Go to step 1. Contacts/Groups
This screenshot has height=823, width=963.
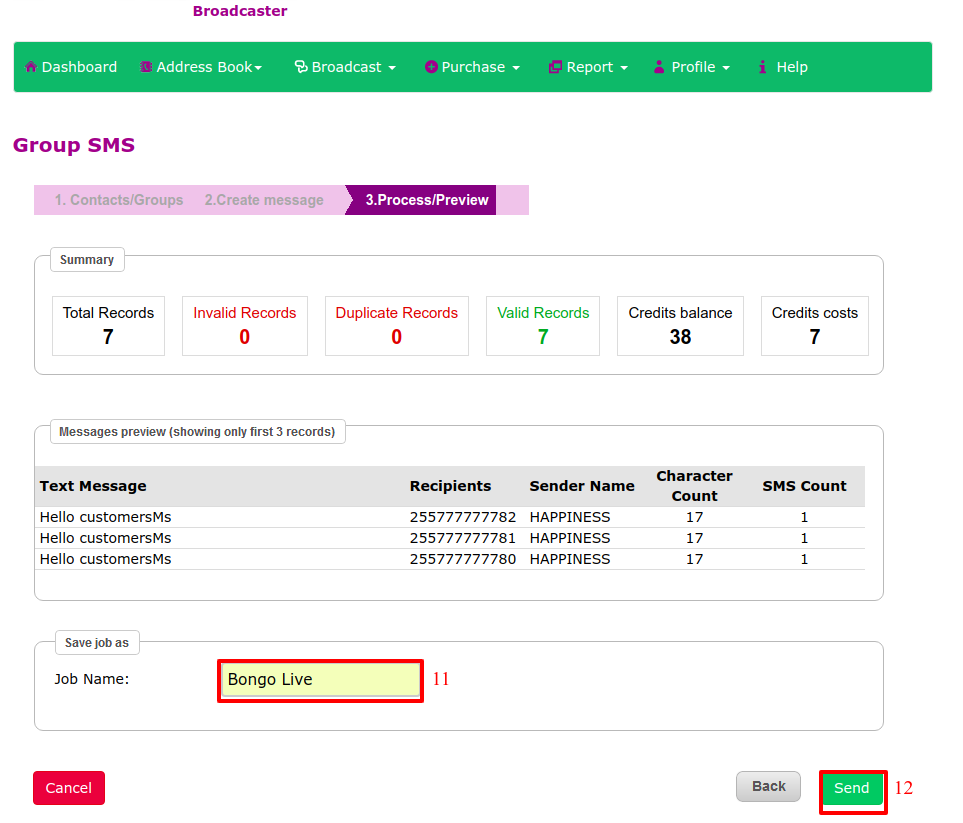[119, 200]
